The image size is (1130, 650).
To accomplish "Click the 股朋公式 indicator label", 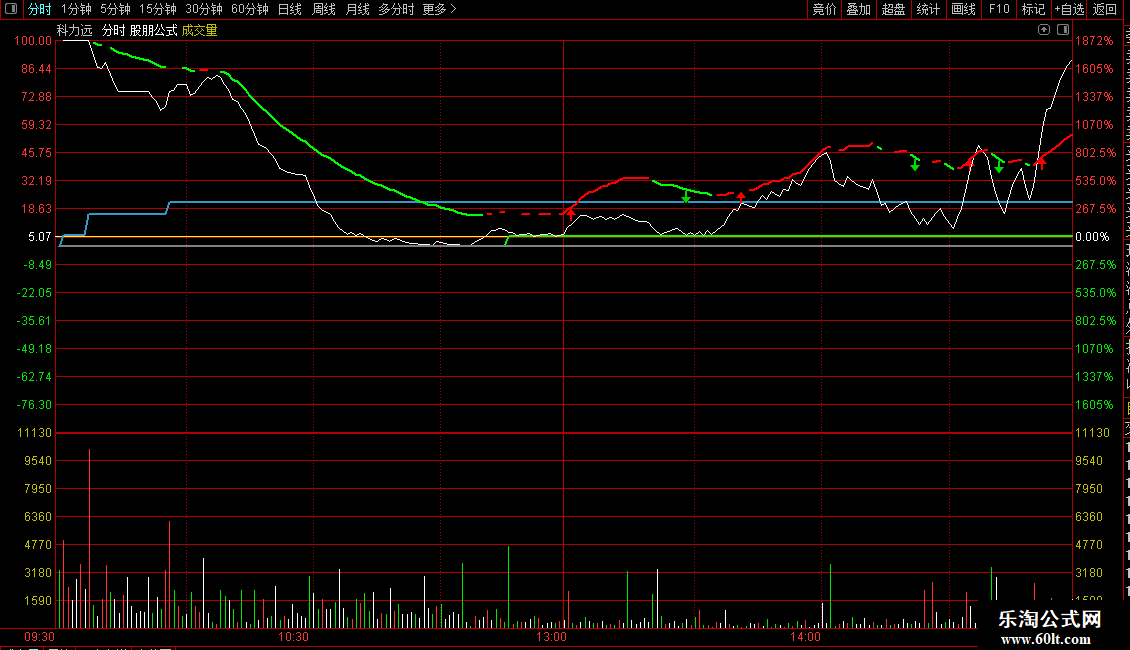I will point(154,30).
